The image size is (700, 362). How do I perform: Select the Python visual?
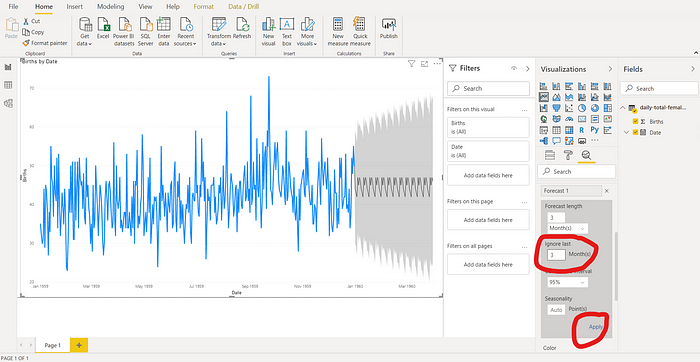595,130
